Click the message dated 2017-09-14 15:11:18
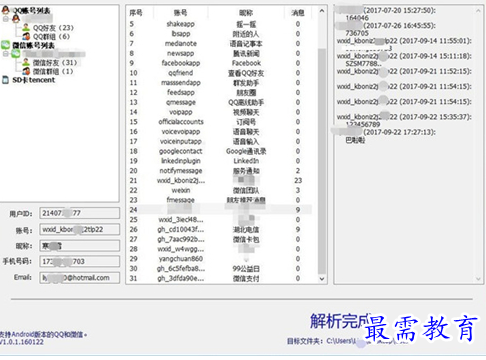 [404, 56]
